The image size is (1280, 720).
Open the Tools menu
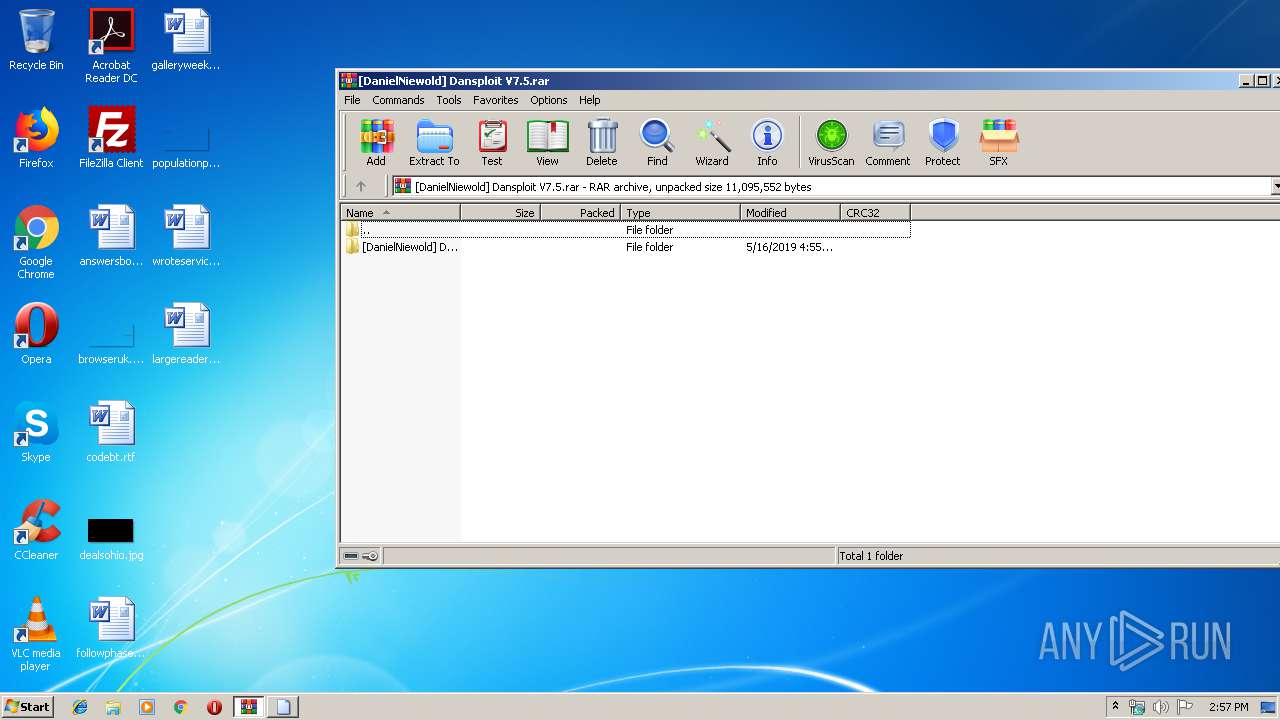[449, 100]
